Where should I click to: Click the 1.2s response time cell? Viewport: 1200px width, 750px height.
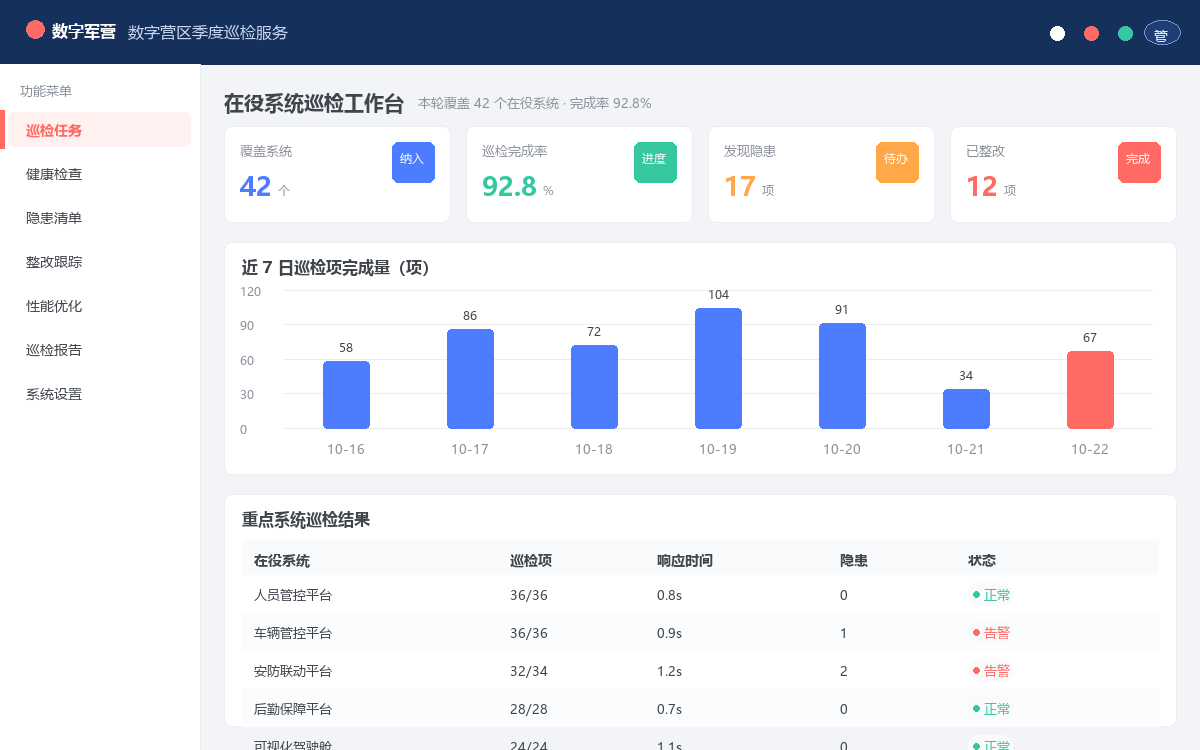pos(669,671)
